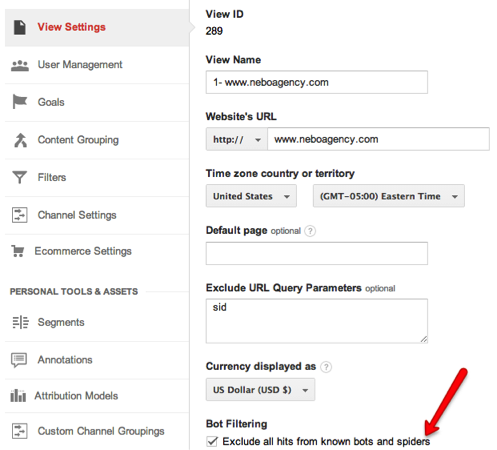Uncheck Exclude all hits from known bots

click(x=212, y=441)
